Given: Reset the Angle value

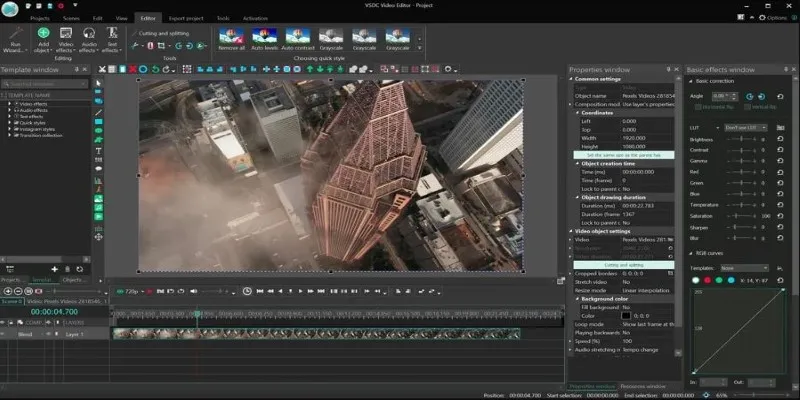Looking at the screenshot, I should [x=780, y=96].
